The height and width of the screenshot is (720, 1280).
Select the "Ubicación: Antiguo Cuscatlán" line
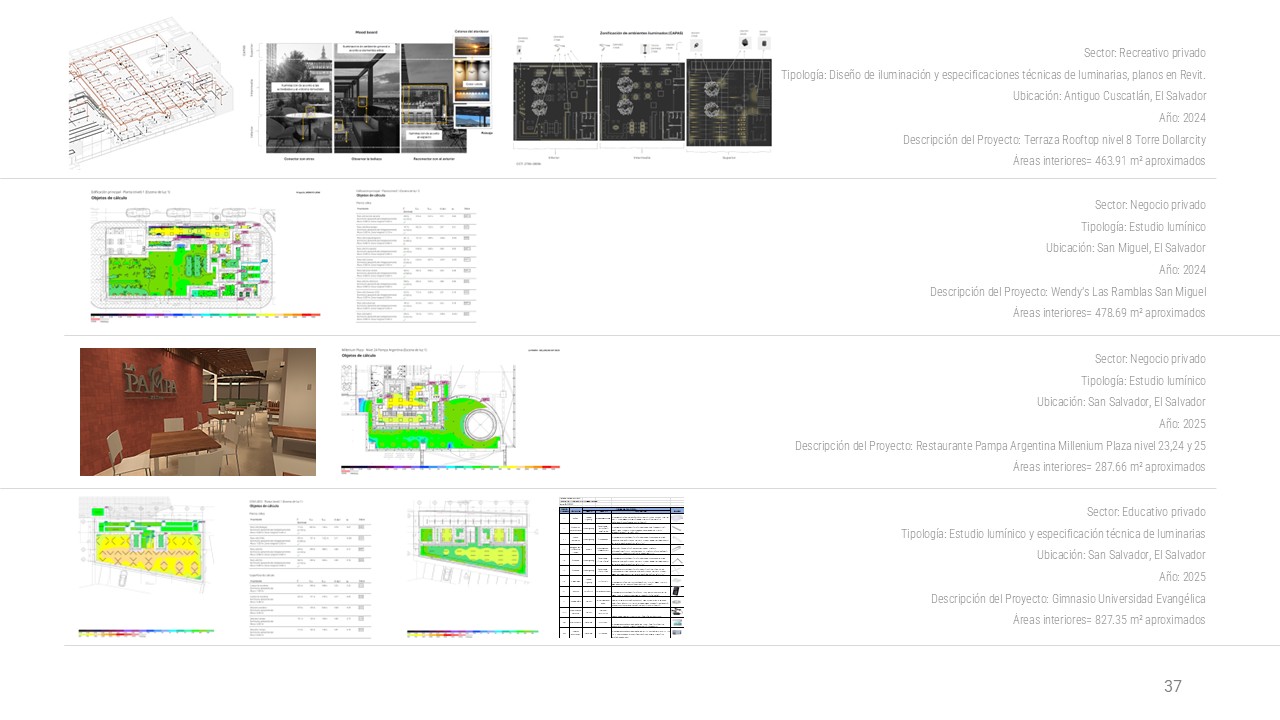[1109, 96]
